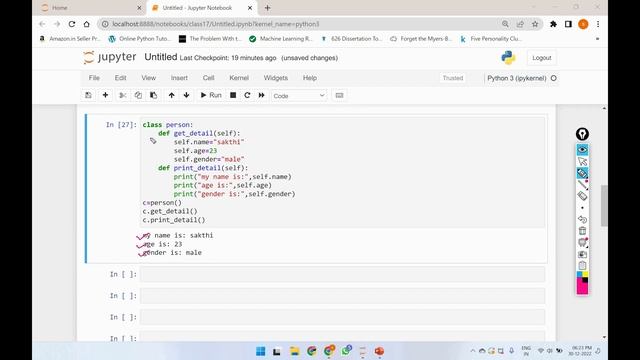The image size is (640, 360).
Task: Click the Trusted notebook indicator
Action: coord(453,78)
